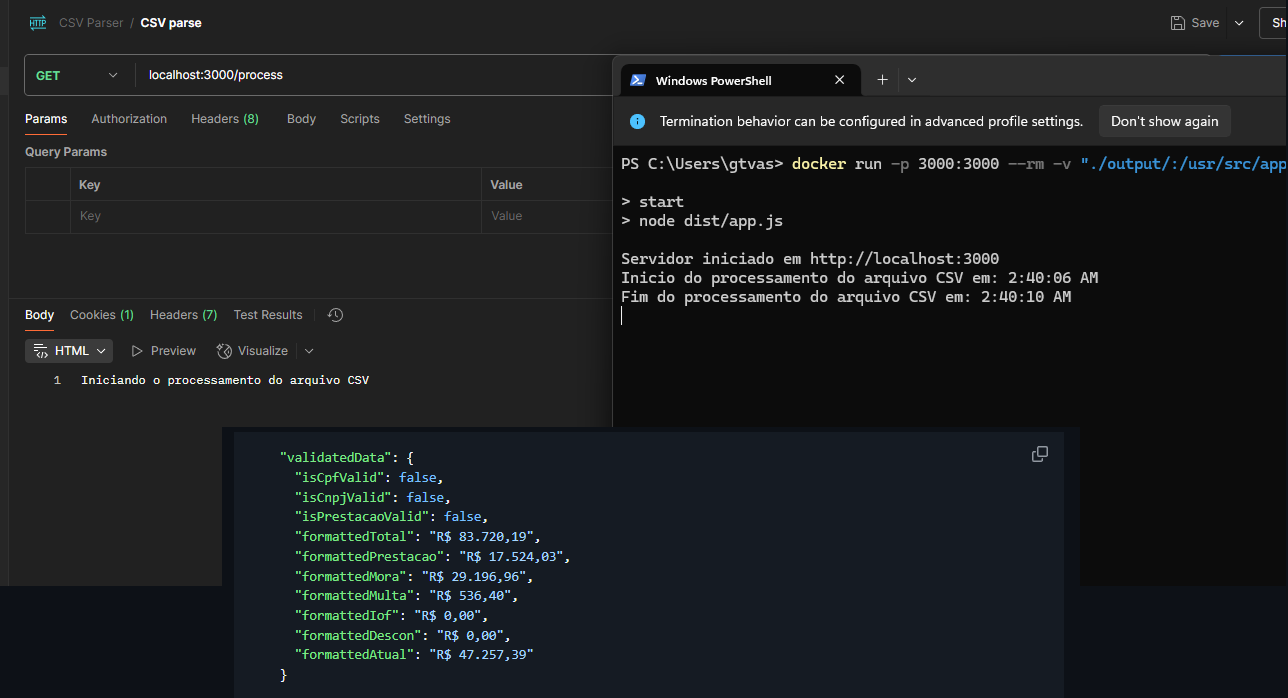Viewport: 1288px width, 698px height.
Task: Open the Save options dropdown arrow
Action: pyautogui.click(x=1239, y=23)
